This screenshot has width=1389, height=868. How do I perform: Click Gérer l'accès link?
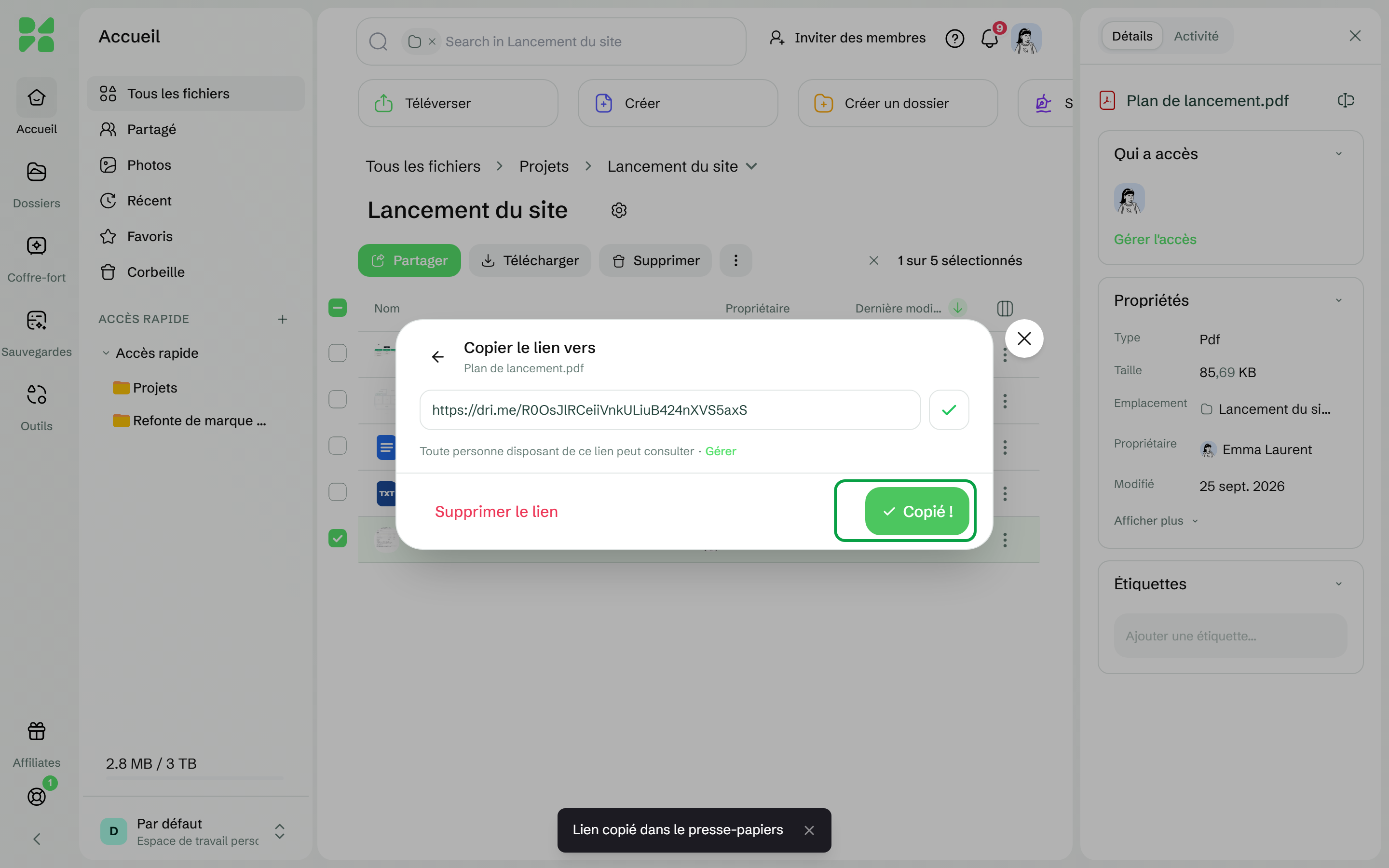[1155, 239]
